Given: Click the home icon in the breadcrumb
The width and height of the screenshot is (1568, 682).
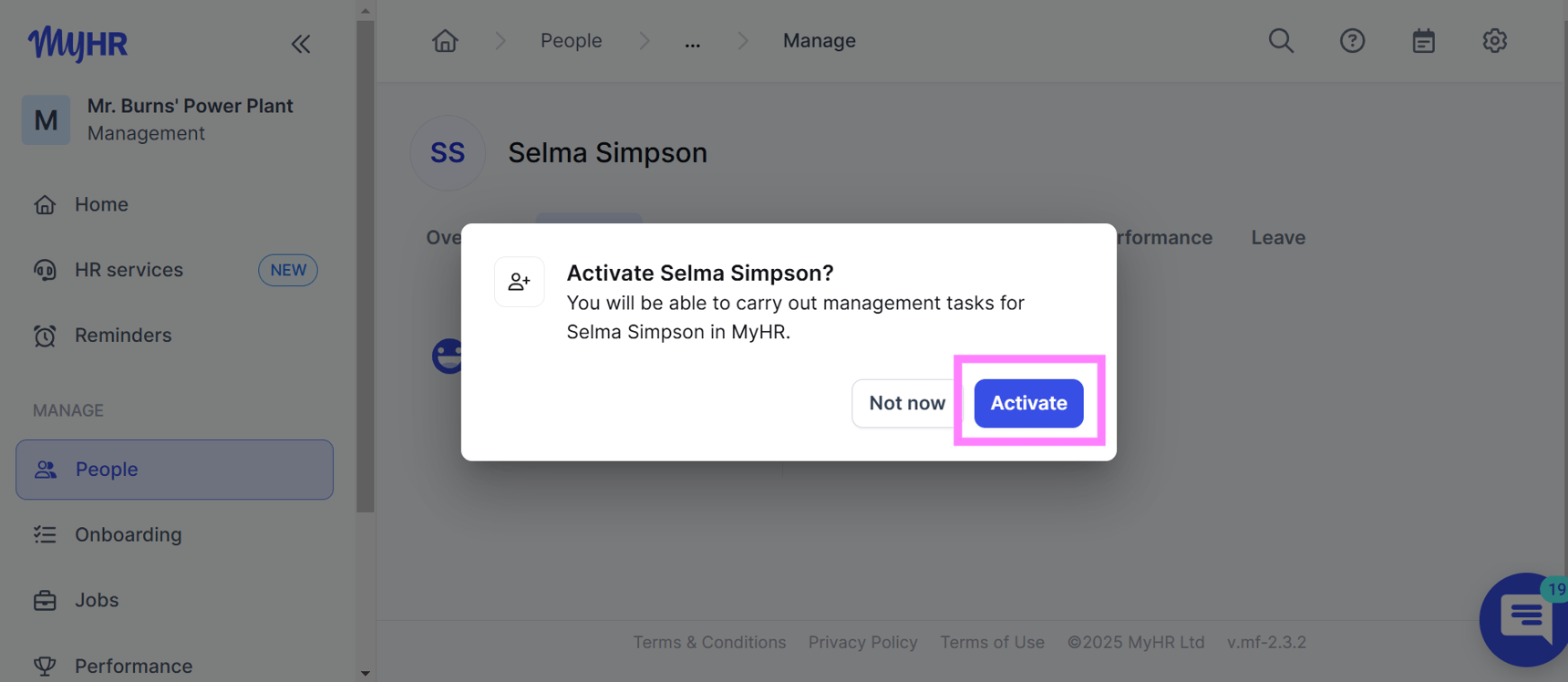Looking at the screenshot, I should click(x=445, y=40).
